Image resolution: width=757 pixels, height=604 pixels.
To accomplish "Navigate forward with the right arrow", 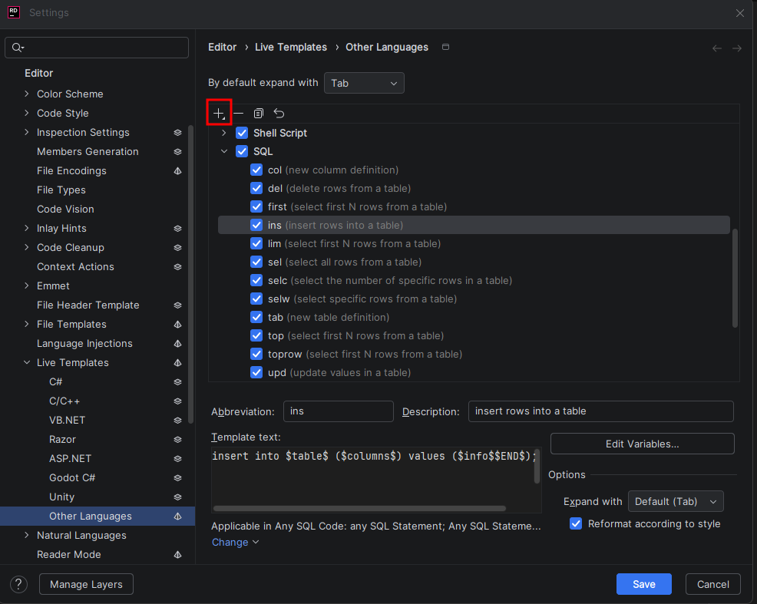I will 737,48.
